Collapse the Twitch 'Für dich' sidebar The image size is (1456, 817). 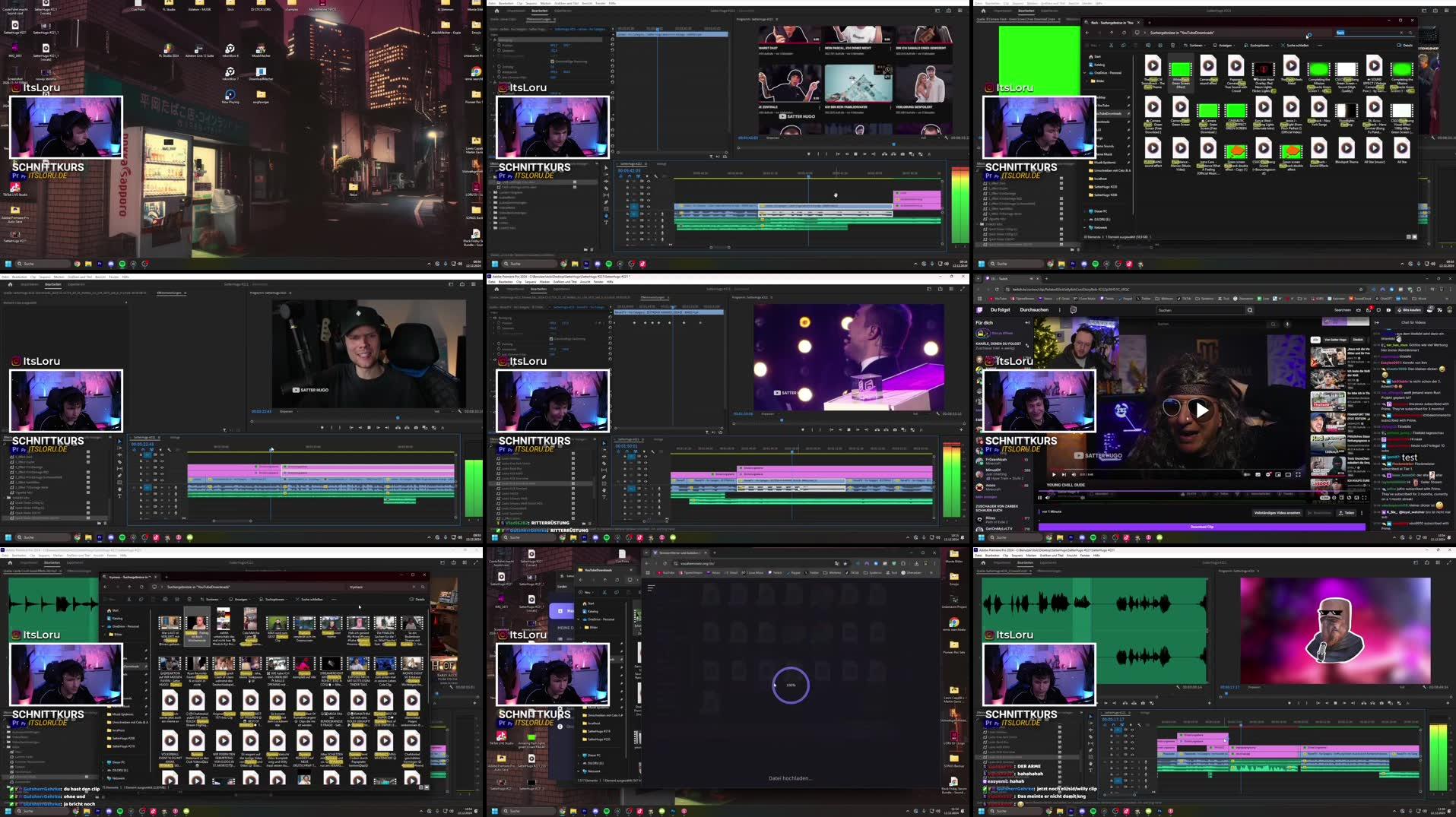1027,322
